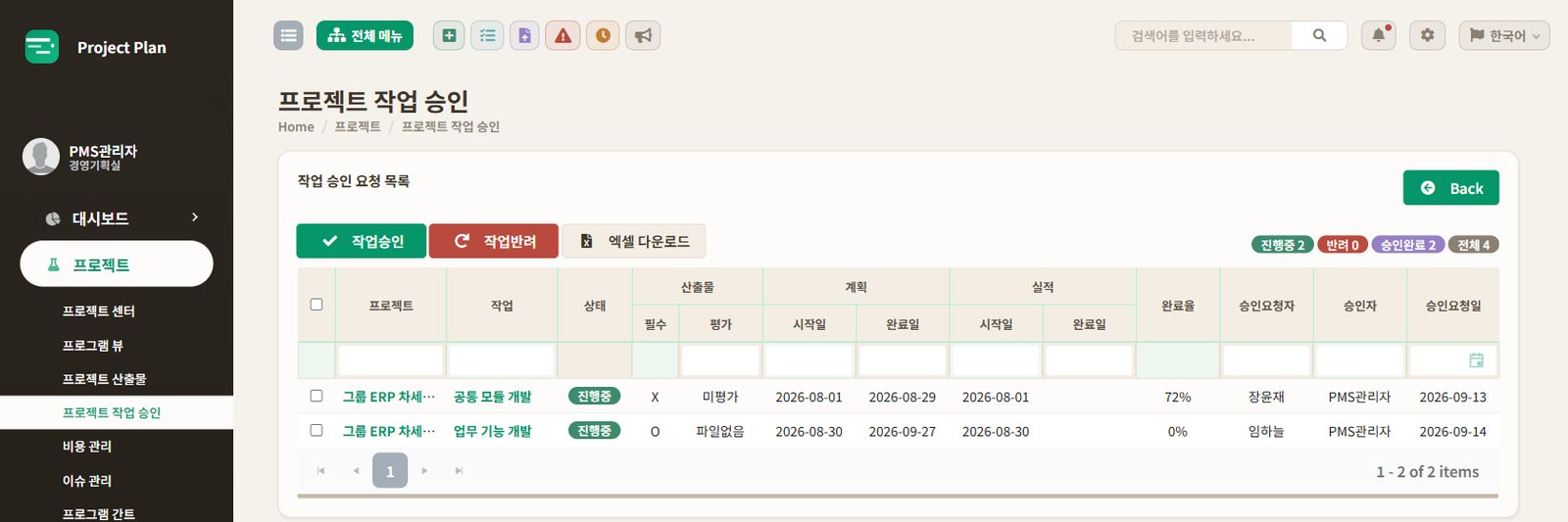Open the 업무 기능 개발 task link

click(492, 431)
